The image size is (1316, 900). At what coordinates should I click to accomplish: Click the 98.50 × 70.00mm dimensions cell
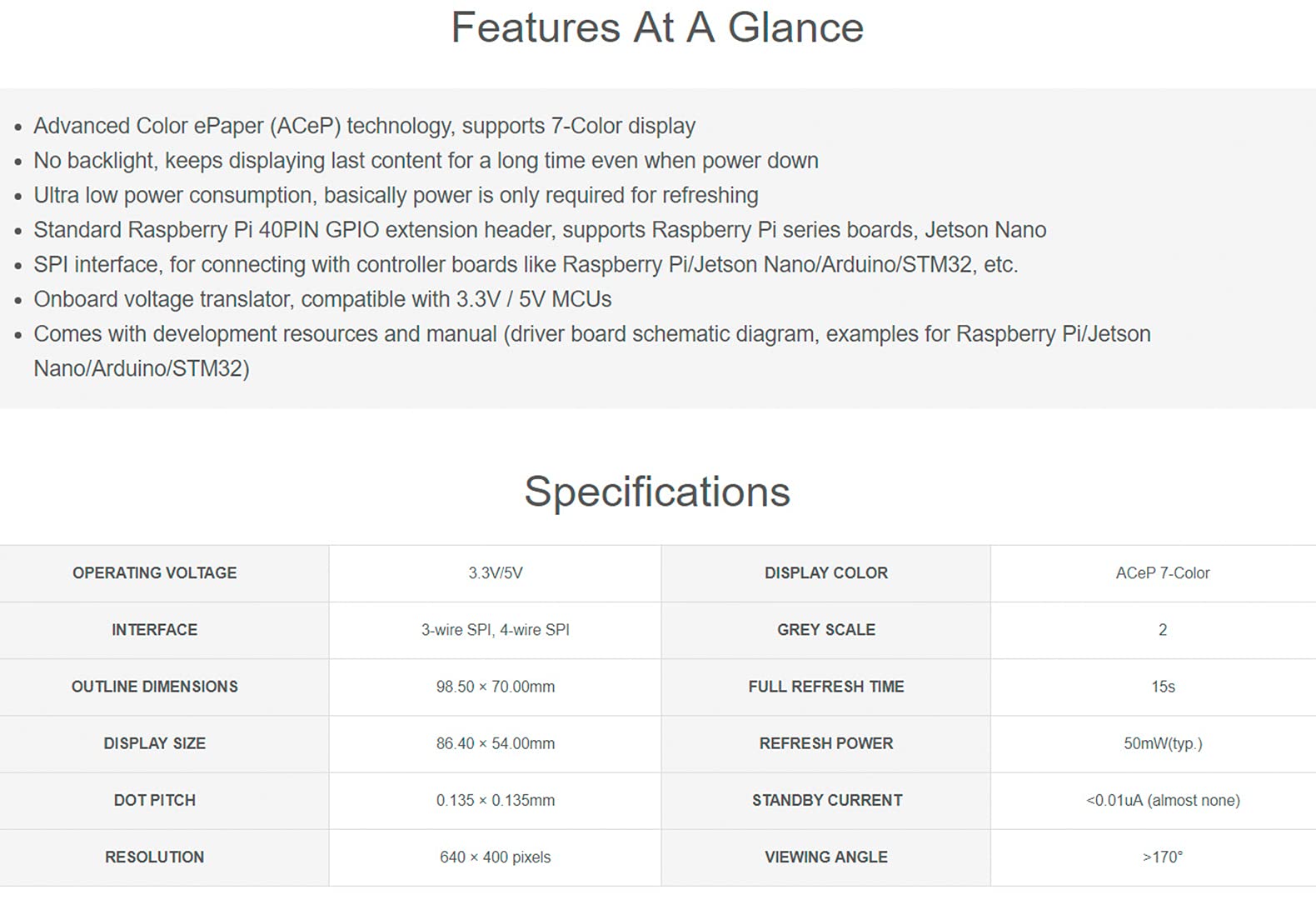(496, 687)
